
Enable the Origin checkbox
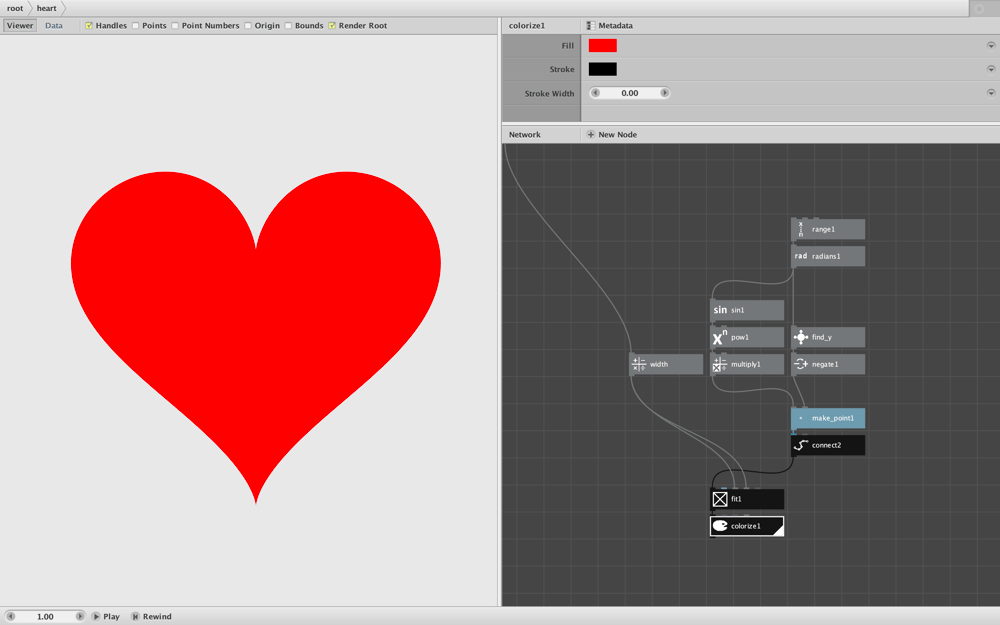247,26
